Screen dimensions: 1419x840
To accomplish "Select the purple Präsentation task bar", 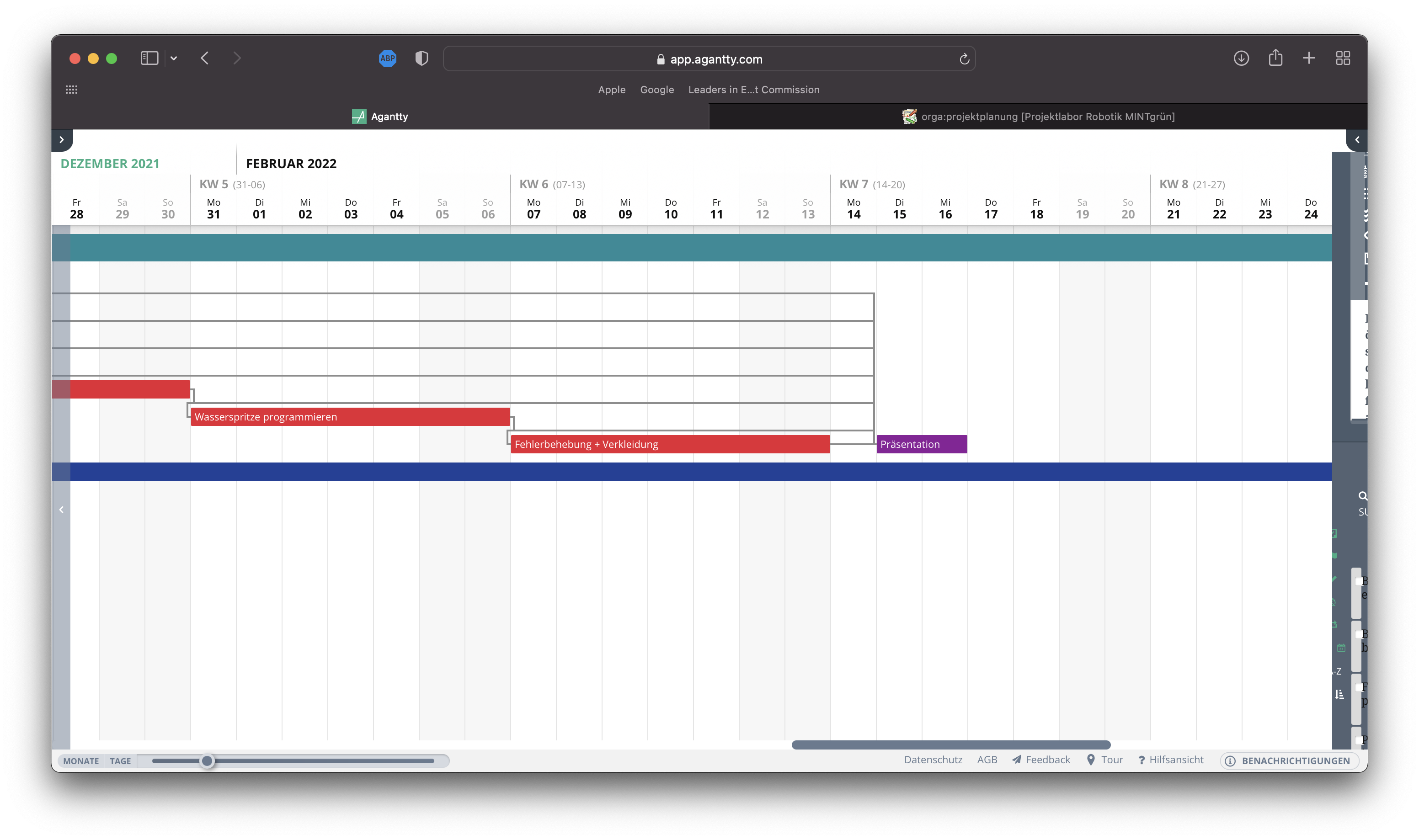I will (x=922, y=444).
